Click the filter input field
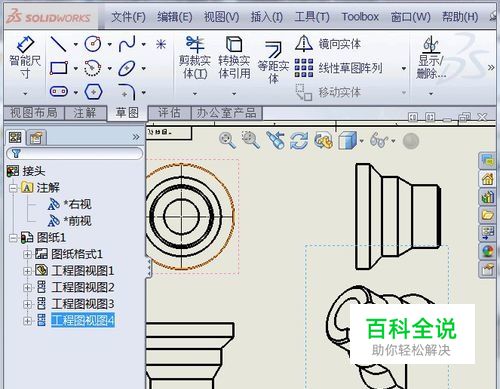The height and width of the screenshot is (389, 500). pyautogui.click(x=75, y=153)
